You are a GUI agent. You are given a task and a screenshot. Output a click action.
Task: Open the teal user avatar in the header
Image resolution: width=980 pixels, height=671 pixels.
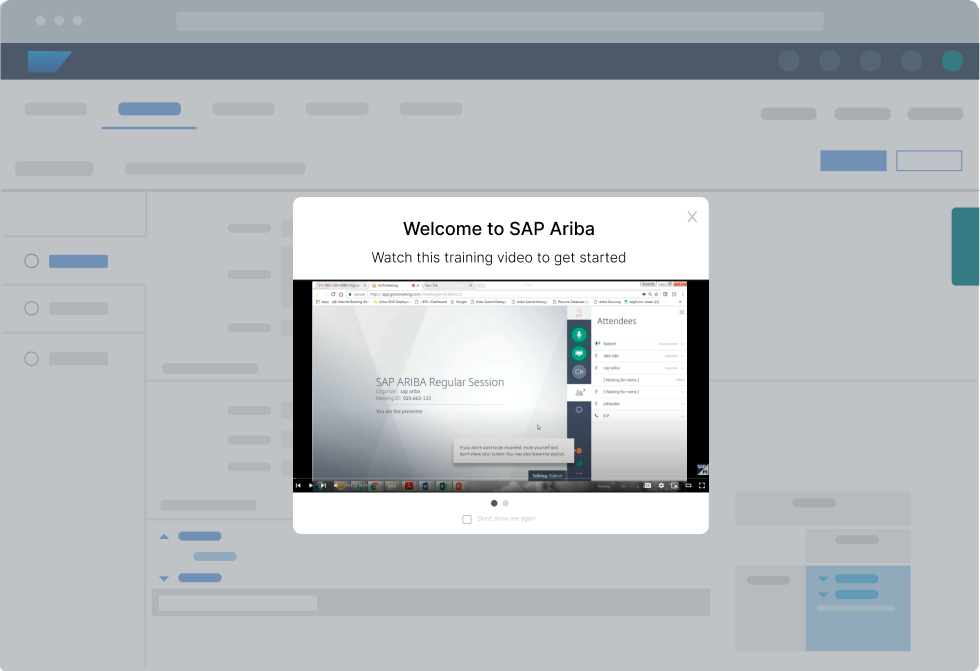pyautogui.click(x=952, y=61)
